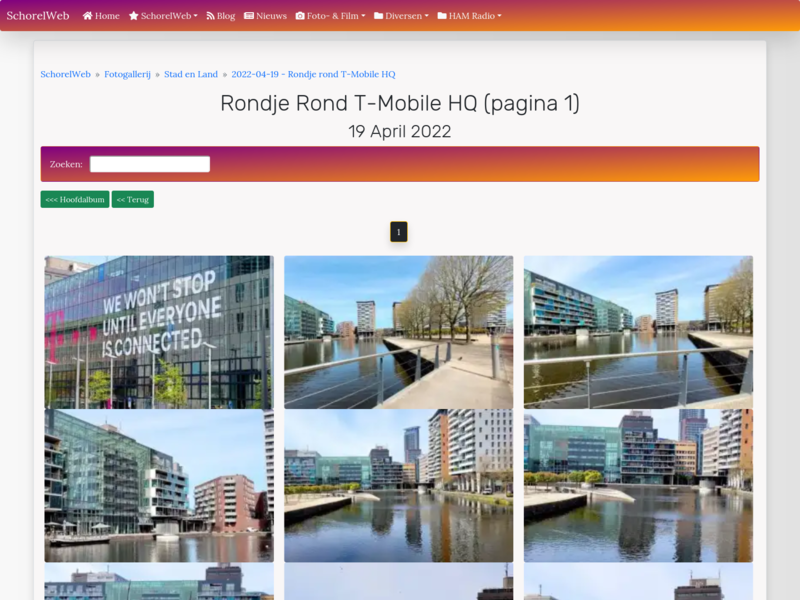Click the newspaper icon for Nieuws

[249, 16]
